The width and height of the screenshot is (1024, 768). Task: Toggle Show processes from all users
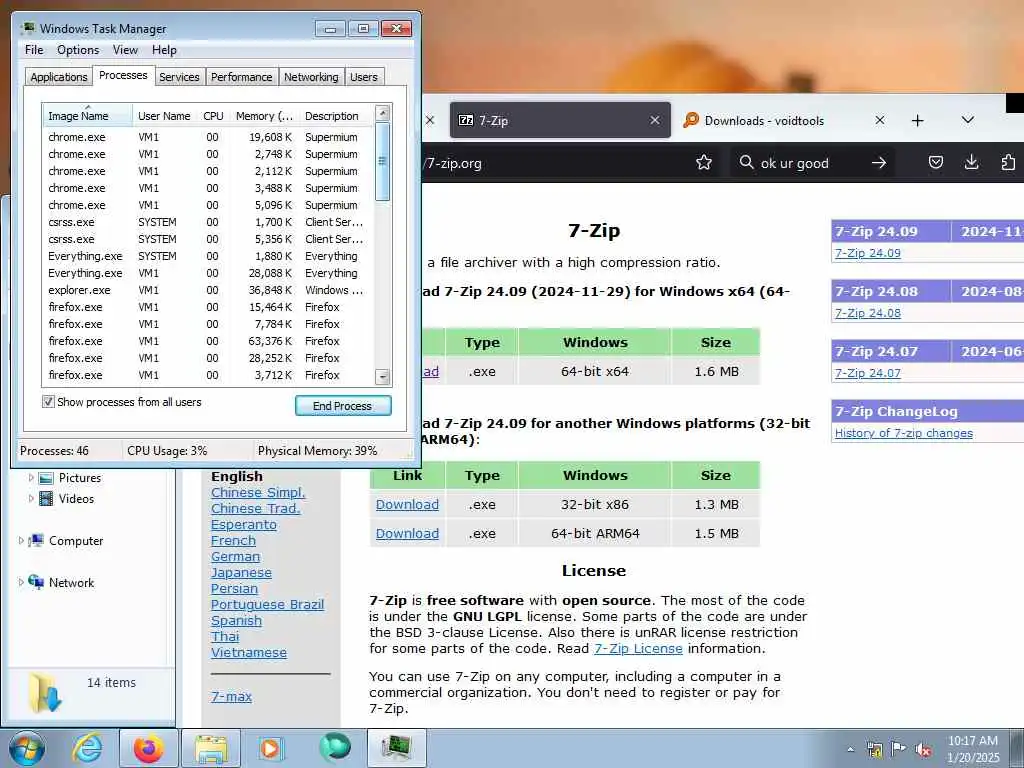(x=48, y=402)
